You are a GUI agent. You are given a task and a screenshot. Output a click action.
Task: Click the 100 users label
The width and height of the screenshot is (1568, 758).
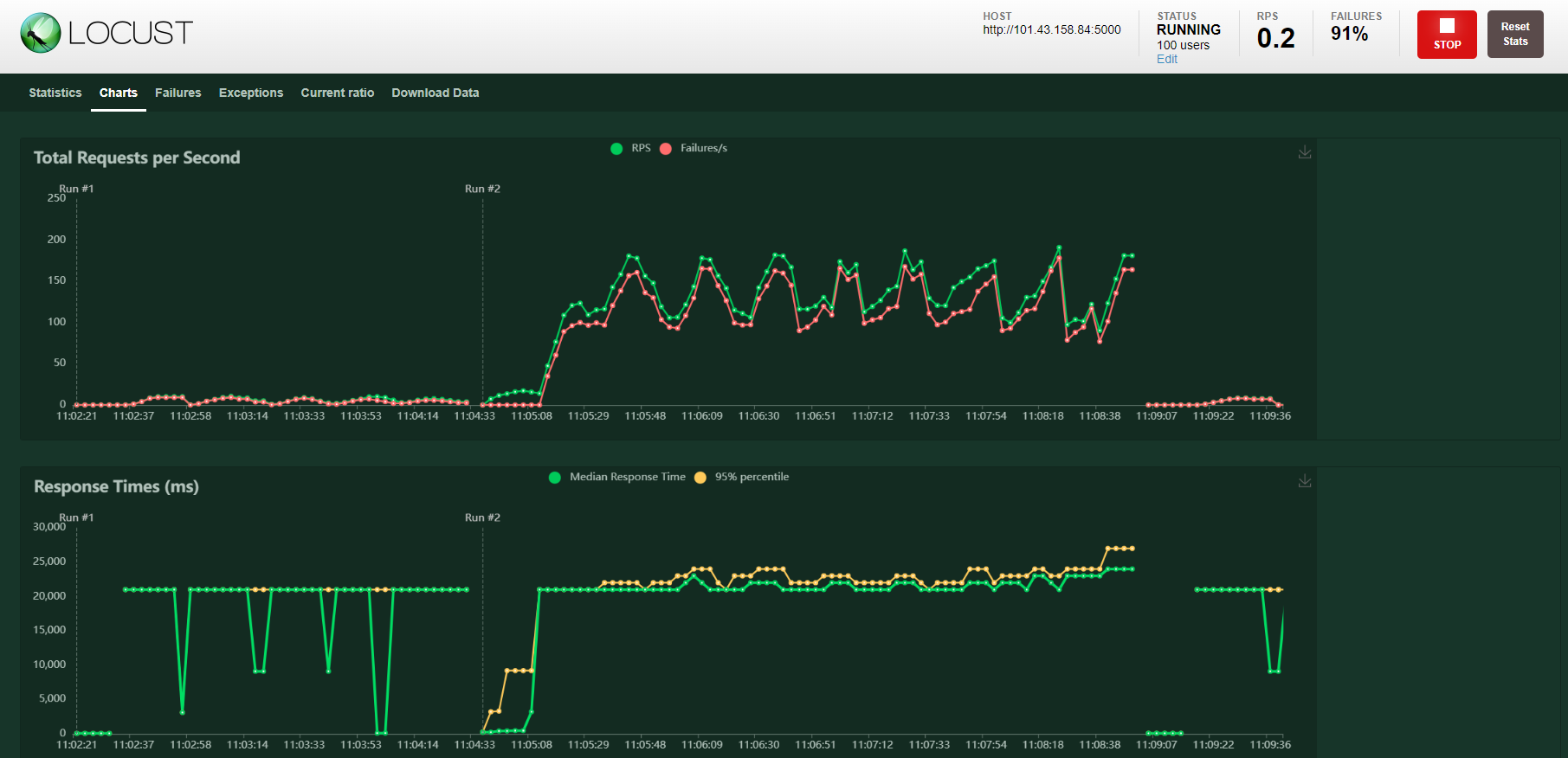tap(1184, 46)
